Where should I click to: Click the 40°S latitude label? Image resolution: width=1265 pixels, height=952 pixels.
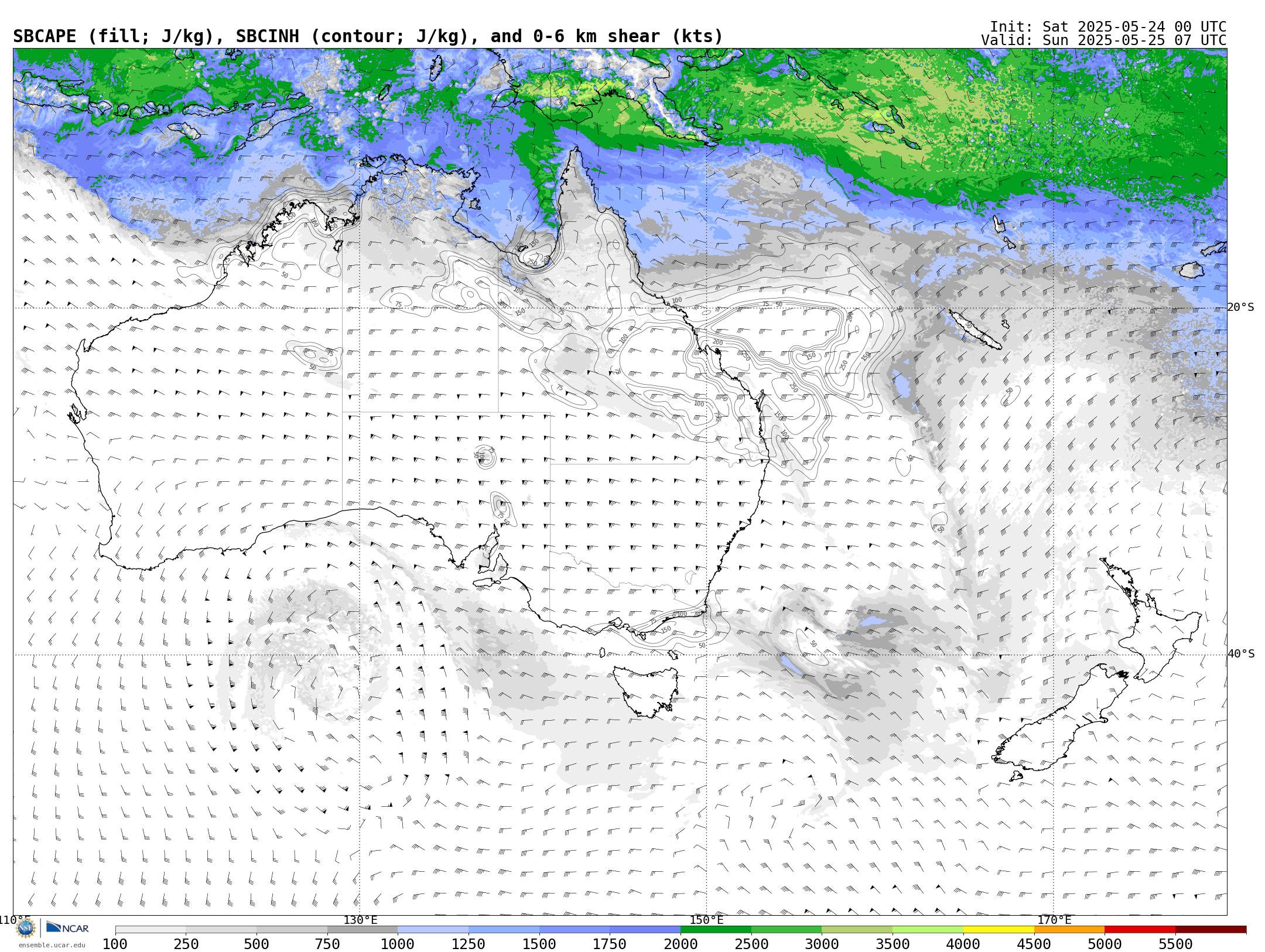[x=1241, y=654]
